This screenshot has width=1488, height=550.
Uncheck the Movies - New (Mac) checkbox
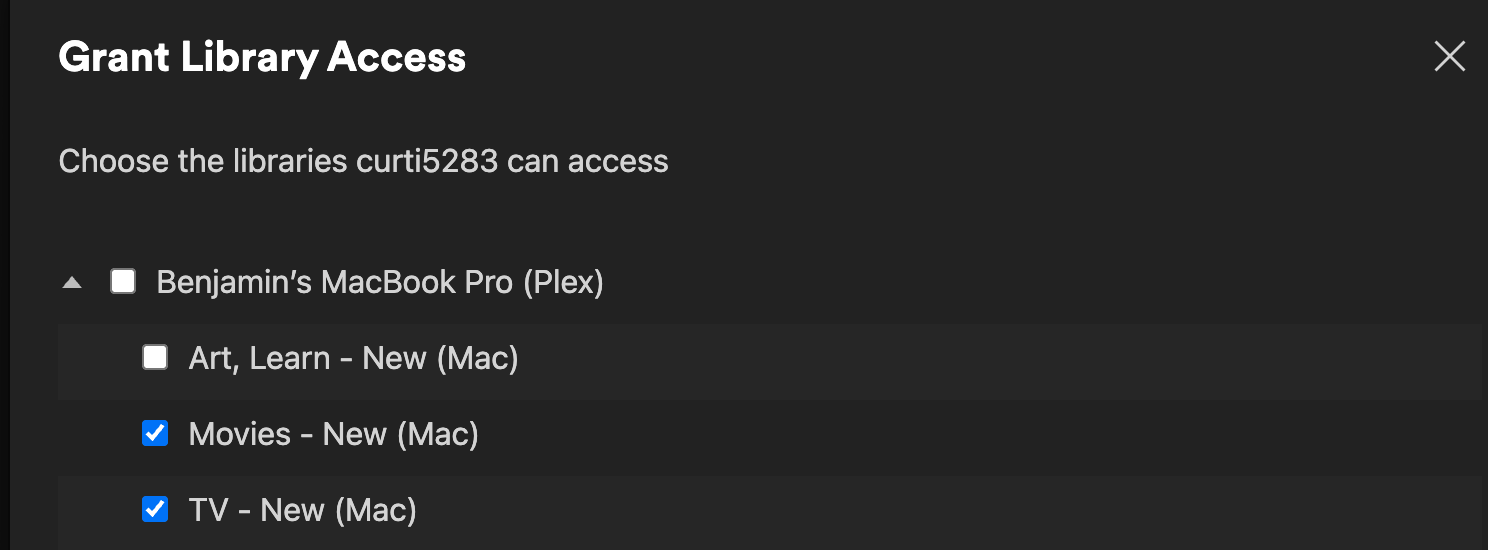pyautogui.click(x=155, y=433)
